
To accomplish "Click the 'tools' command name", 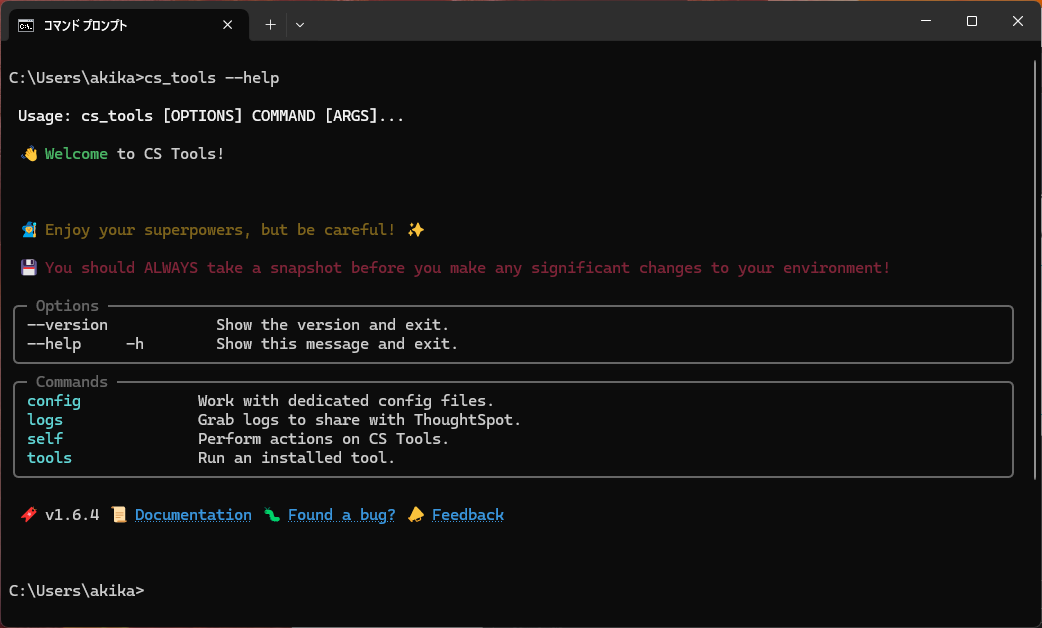I will point(49,458).
